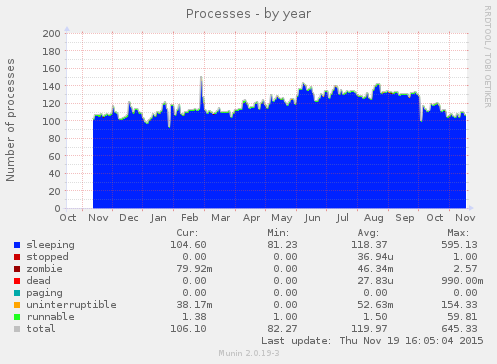The height and width of the screenshot is (364, 497).
Task: Click runnable current value 1.38
Action: 194,317
